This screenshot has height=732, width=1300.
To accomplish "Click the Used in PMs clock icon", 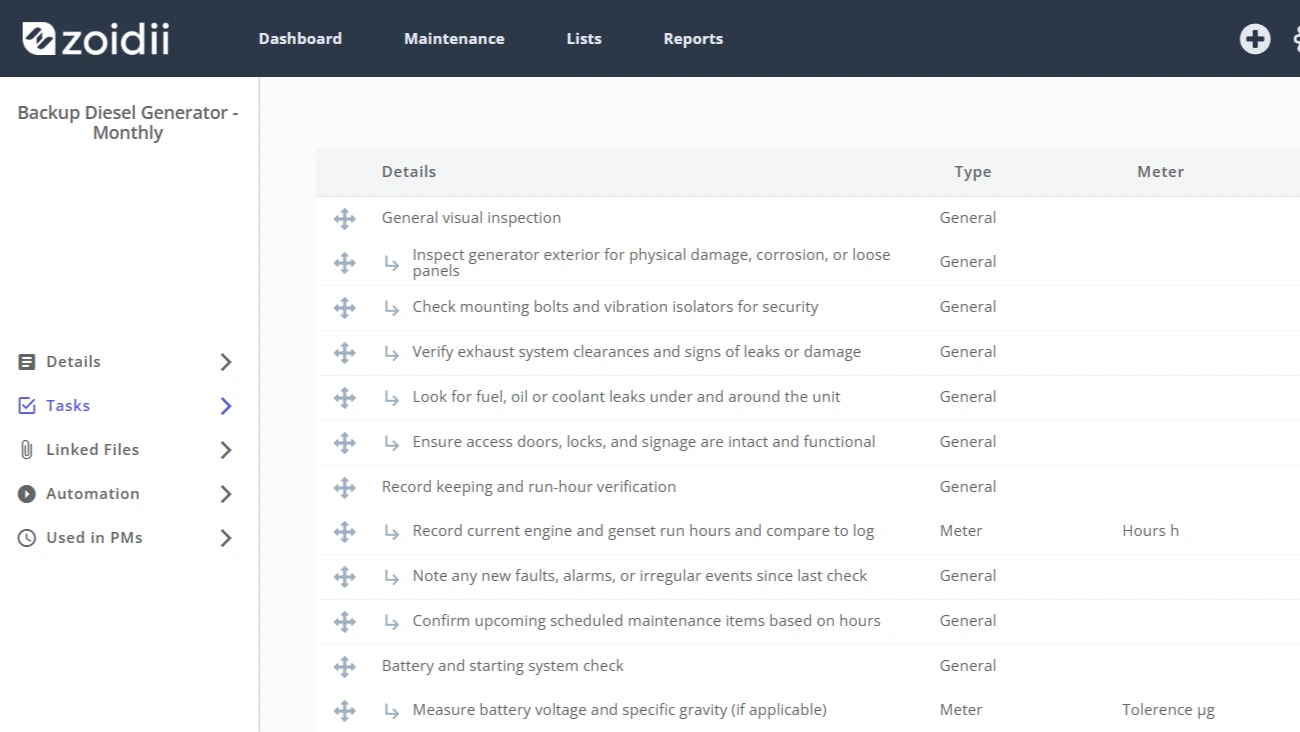I will [27, 538].
